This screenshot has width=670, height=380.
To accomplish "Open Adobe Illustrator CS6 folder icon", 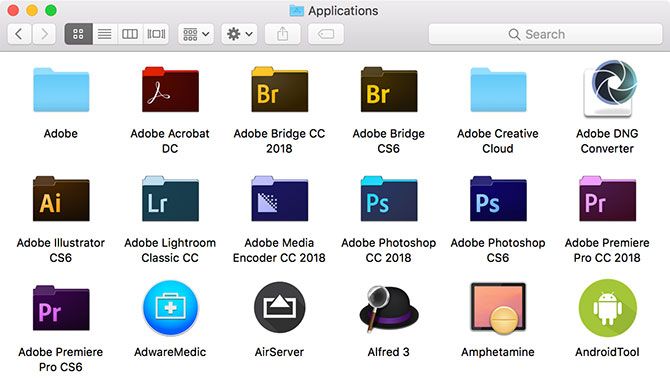I will click(x=61, y=199).
